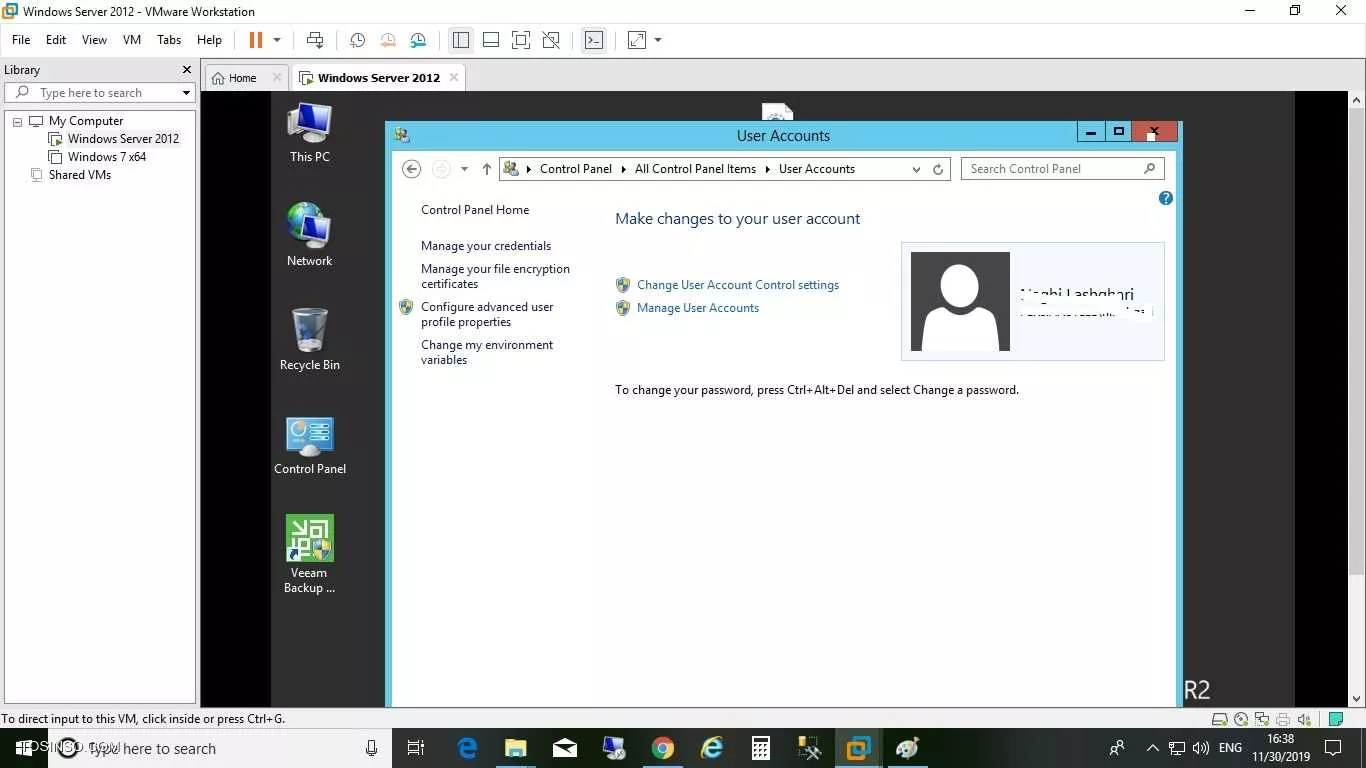Collapse the My Computer tree node

17,121
